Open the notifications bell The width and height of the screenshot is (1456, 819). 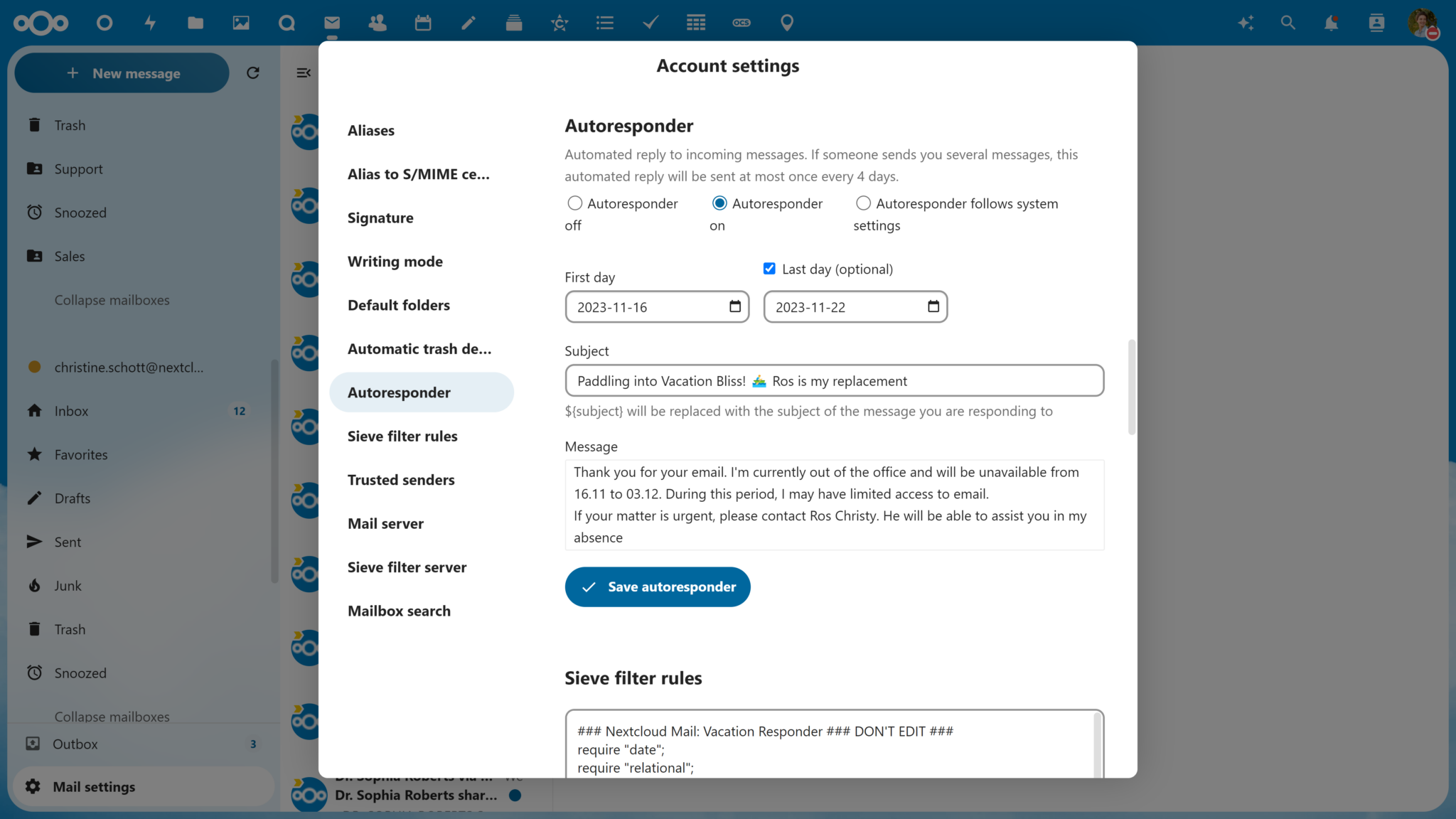[x=1331, y=22]
